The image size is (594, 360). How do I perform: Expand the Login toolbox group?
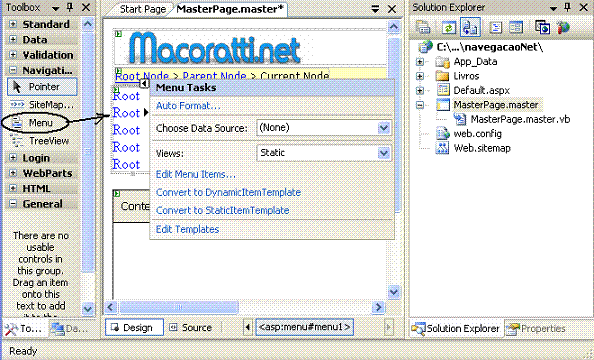[13, 158]
